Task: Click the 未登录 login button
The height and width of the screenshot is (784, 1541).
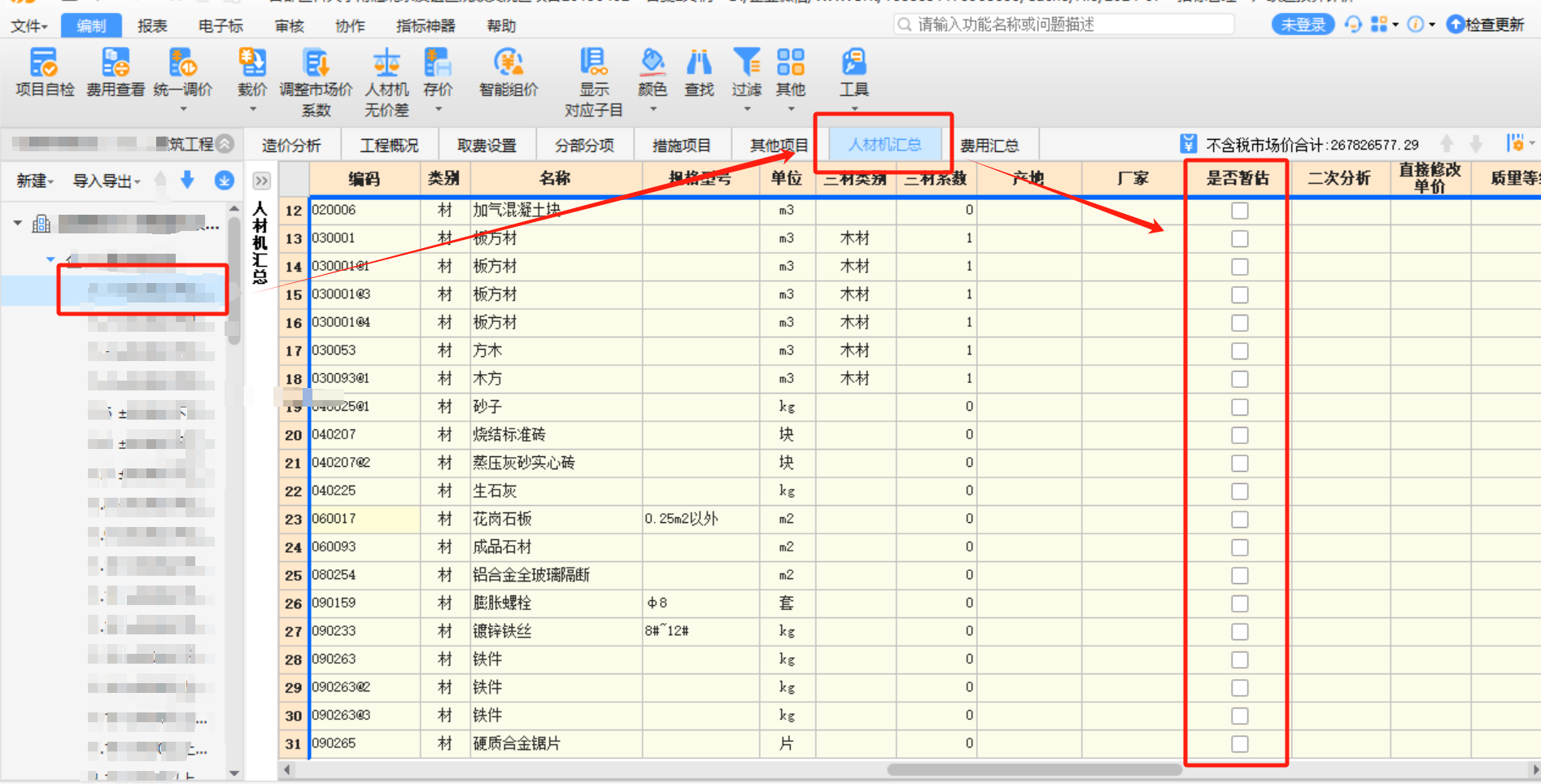Action: (x=1303, y=24)
